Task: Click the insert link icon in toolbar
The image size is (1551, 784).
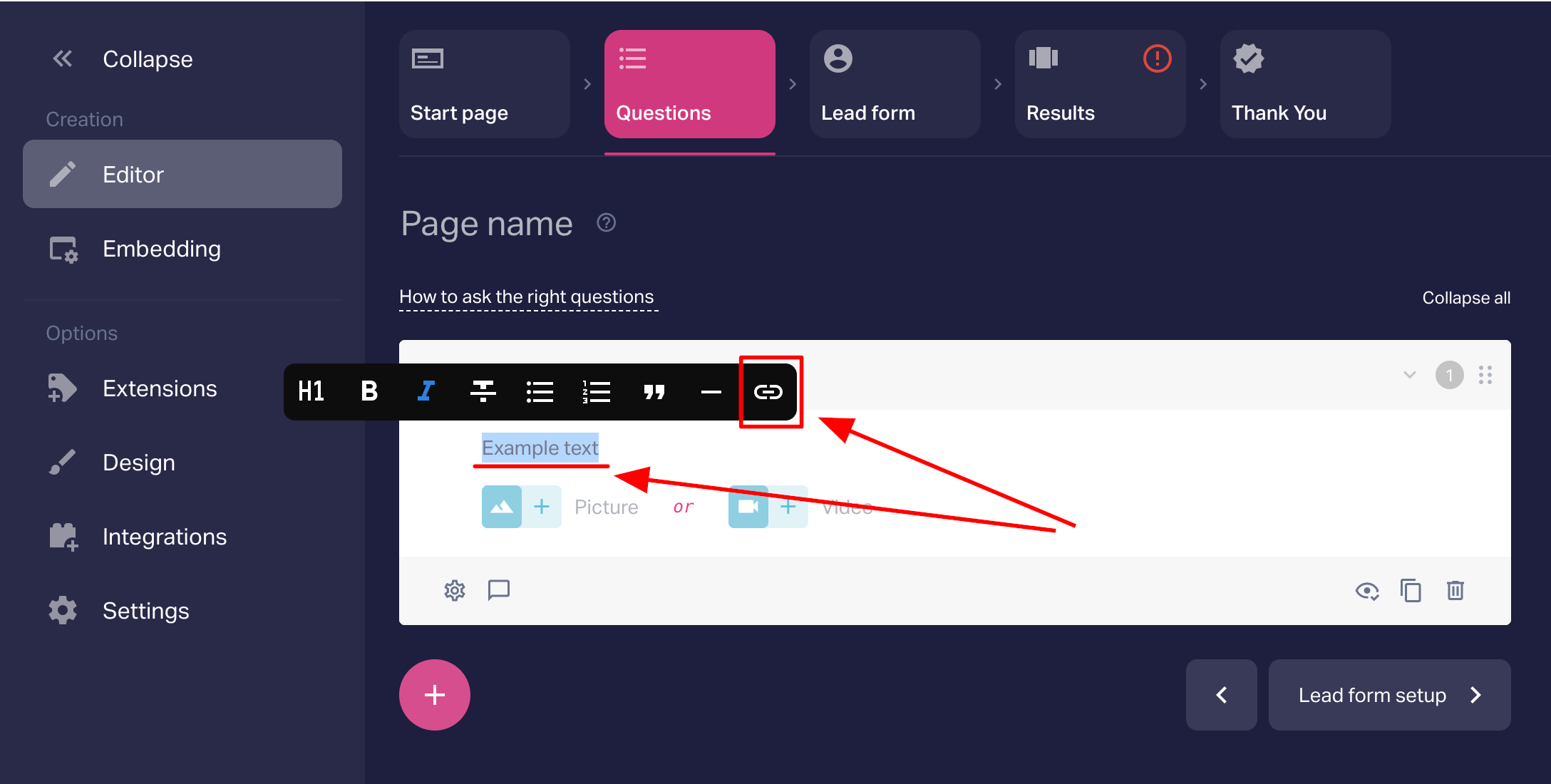Action: click(x=768, y=391)
